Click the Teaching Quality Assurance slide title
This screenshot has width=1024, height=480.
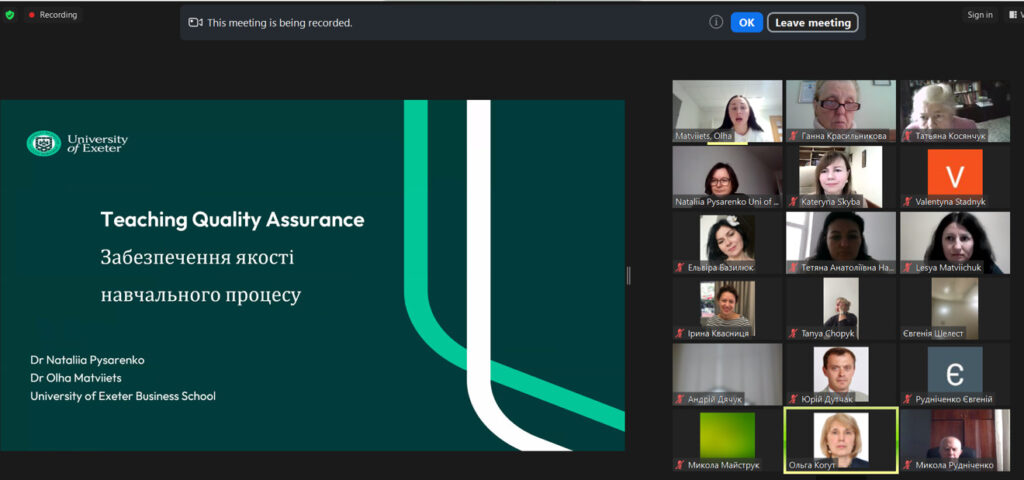(x=232, y=220)
